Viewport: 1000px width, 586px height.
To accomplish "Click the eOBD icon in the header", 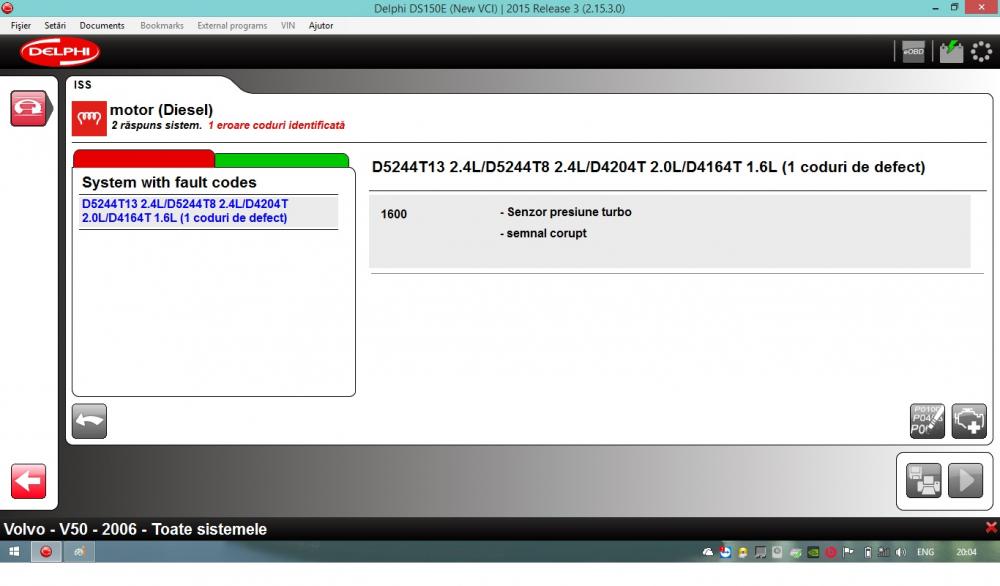I will pyautogui.click(x=913, y=52).
